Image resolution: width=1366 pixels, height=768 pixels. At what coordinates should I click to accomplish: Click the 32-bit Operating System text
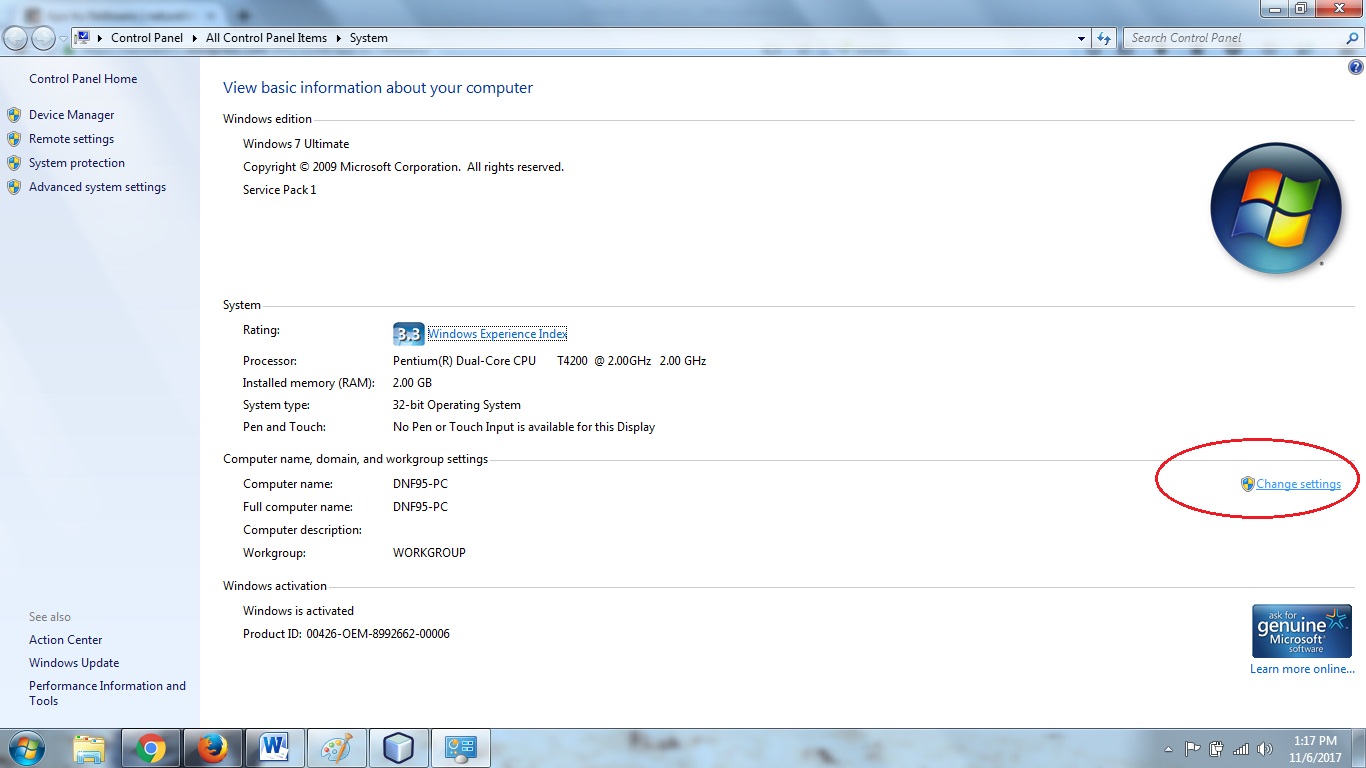457,405
